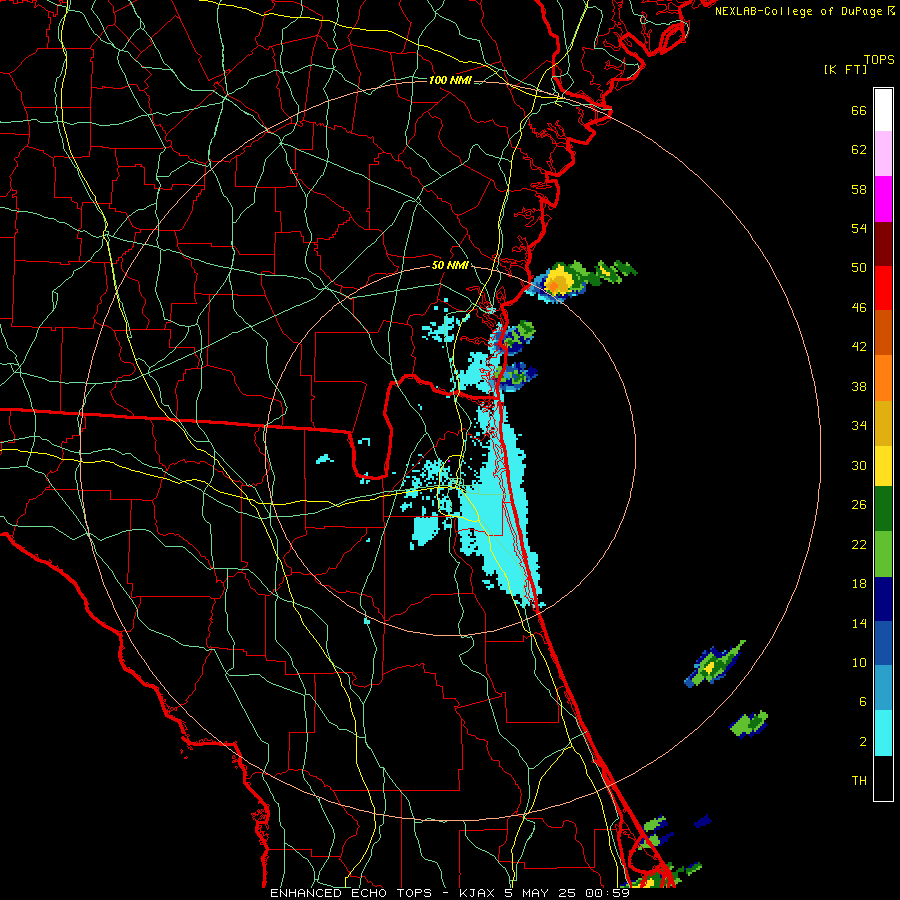Click the cyan legend swatch
Viewport: 900px width, 900px height.
point(883,733)
